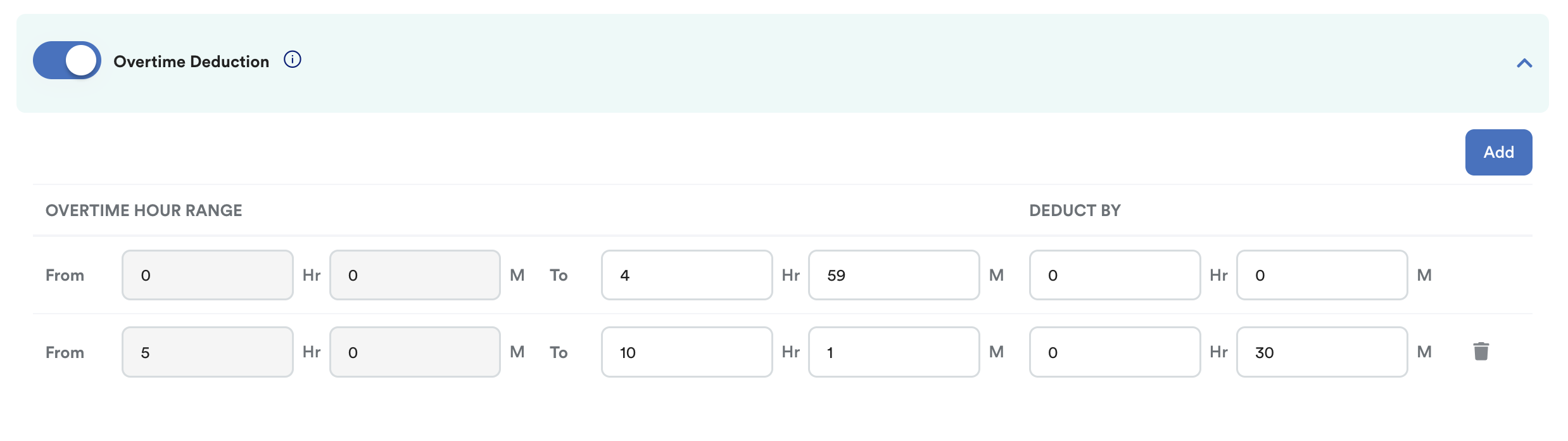
Task: Turn off the Overtime Deduction toggle
Action: pos(67,61)
